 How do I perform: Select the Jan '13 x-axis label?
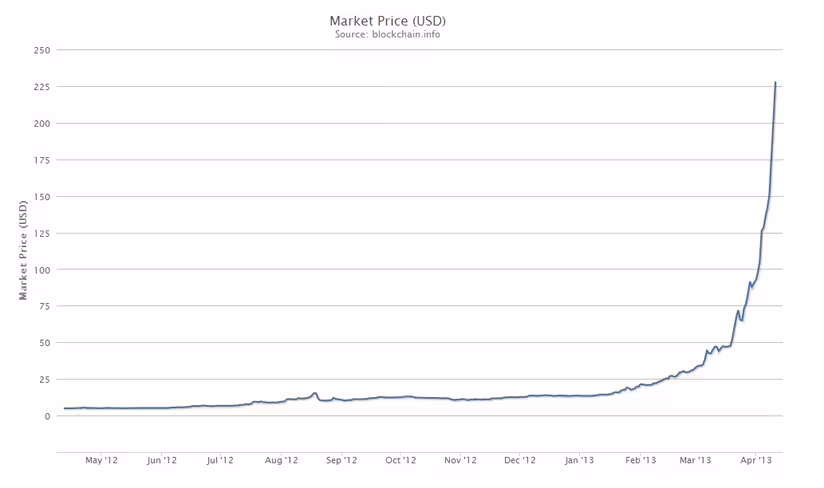[x=579, y=460]
